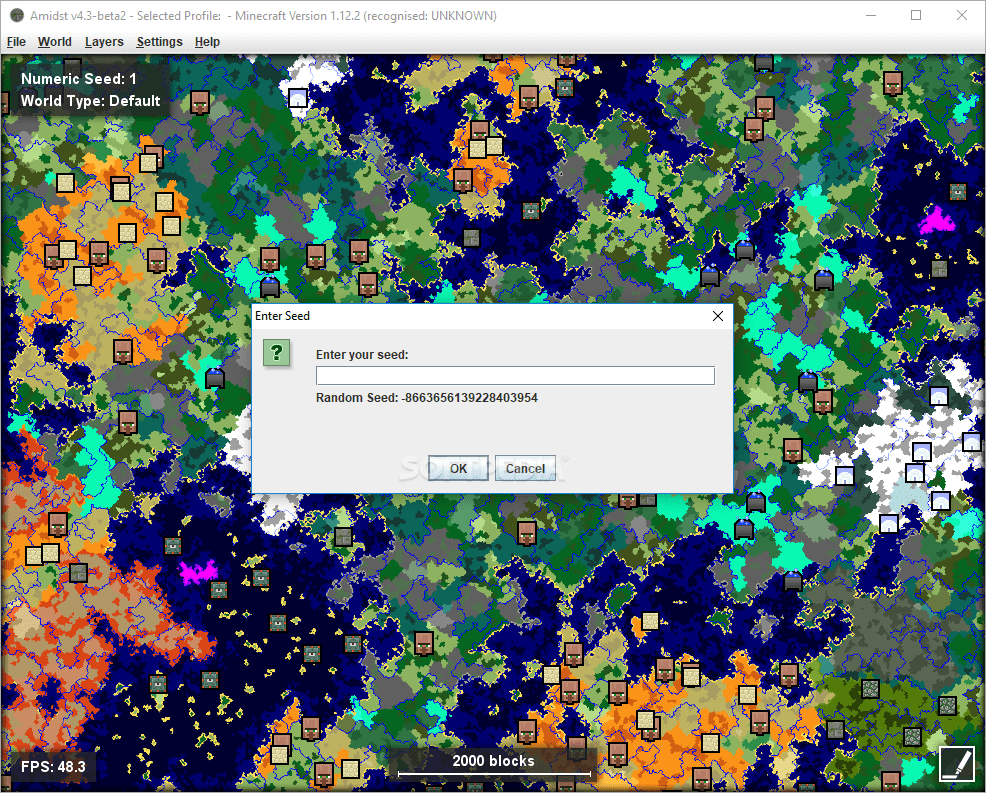Focus the 'Enter your seed' text field
Image resolution: width=986 pixels, height=793 pixels.
click(x=515, y=375)
